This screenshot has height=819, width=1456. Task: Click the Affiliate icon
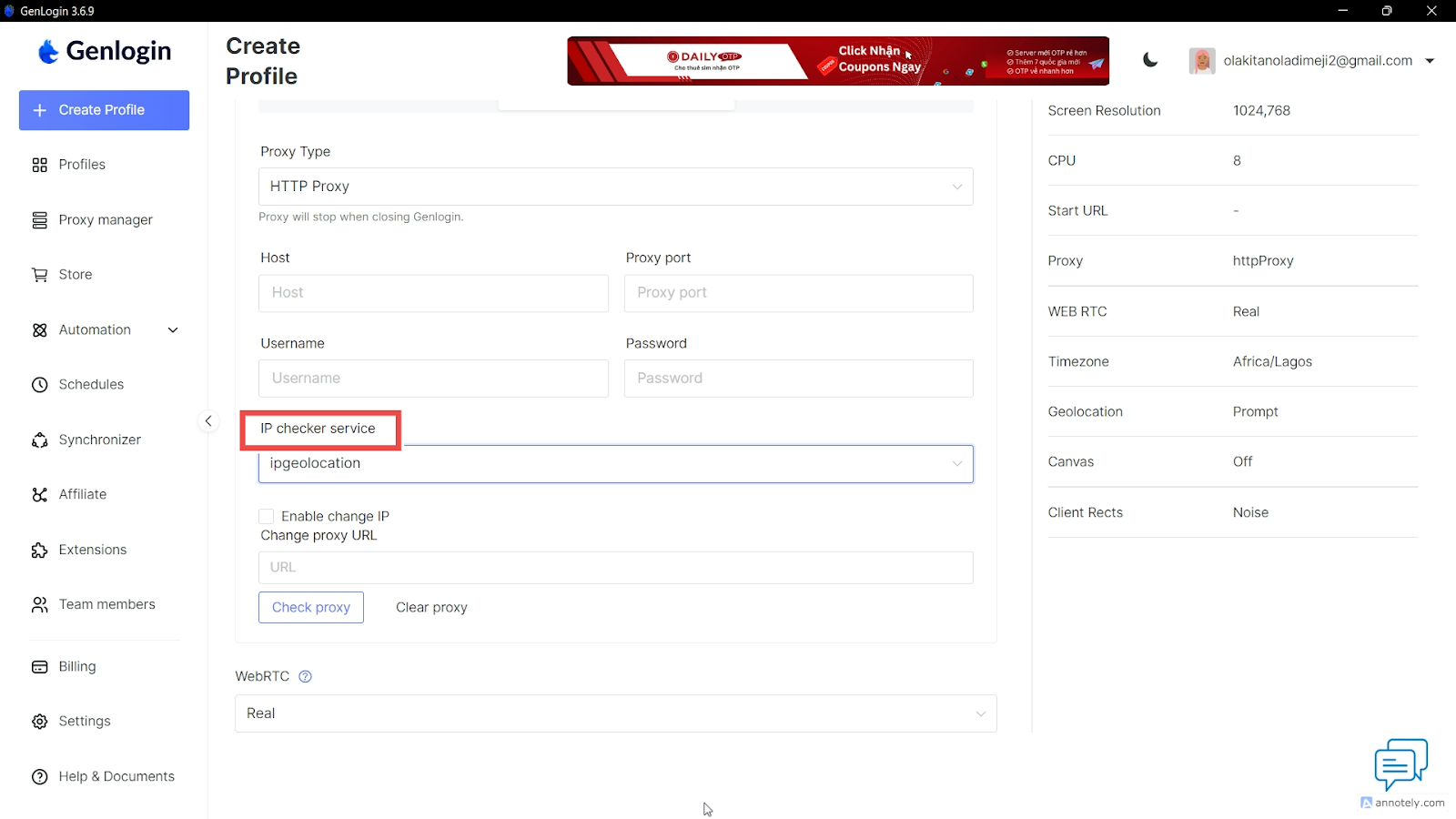pyautogui.click(x=39, y=495)
